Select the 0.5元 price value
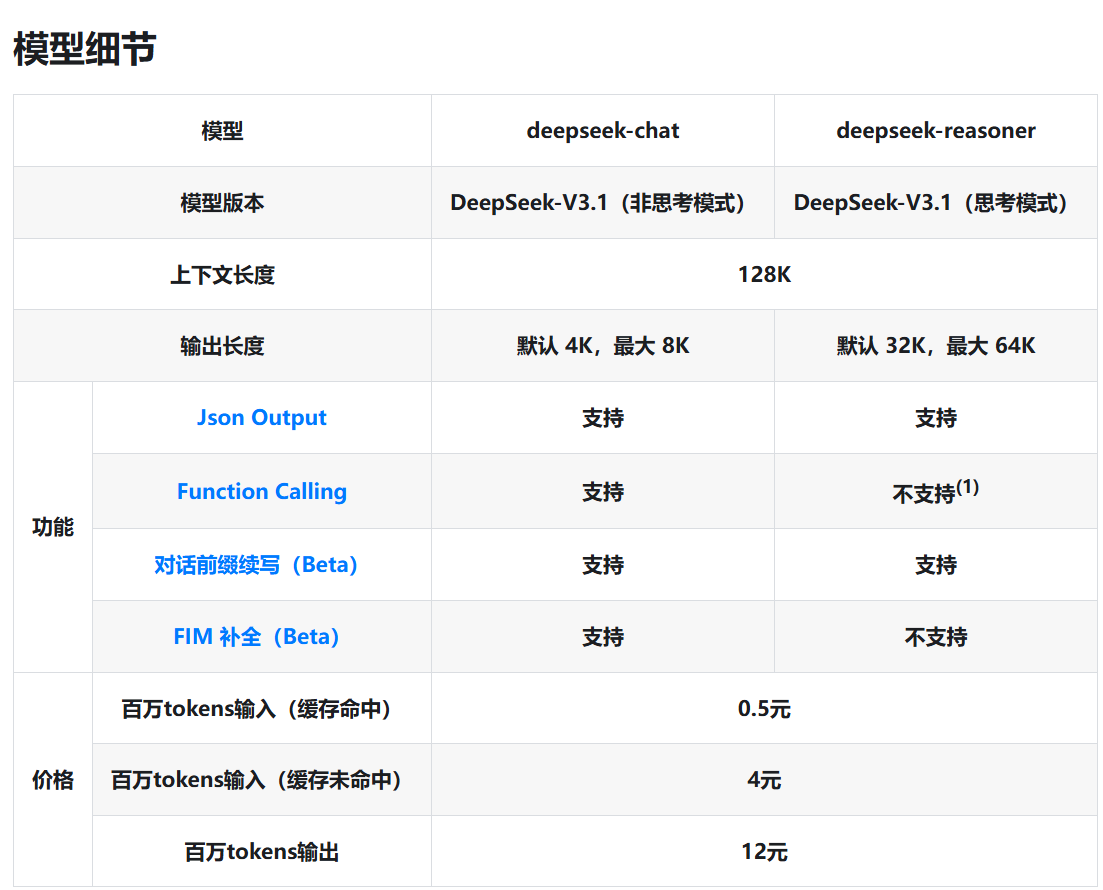 (764, 708)
